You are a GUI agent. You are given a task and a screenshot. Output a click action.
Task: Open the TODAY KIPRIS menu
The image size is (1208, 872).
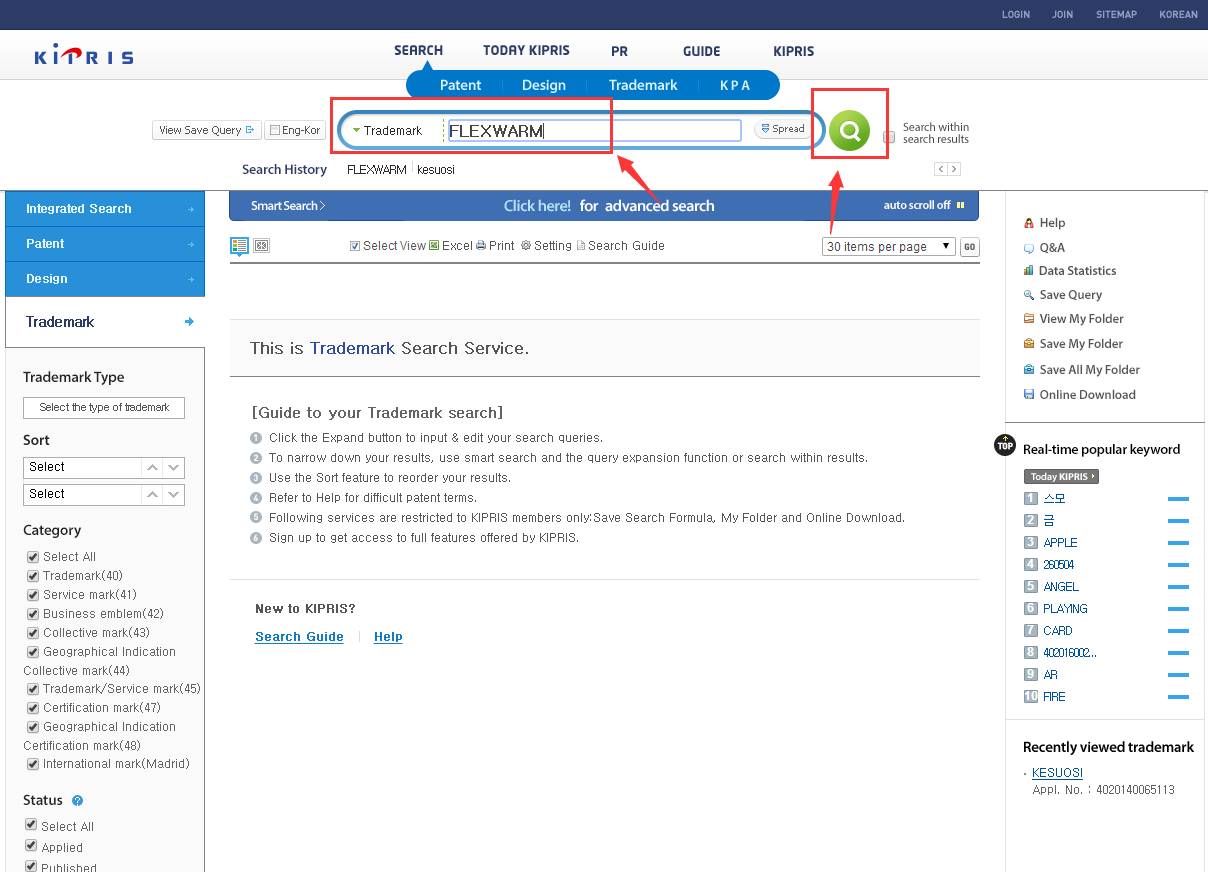point(526,50)
